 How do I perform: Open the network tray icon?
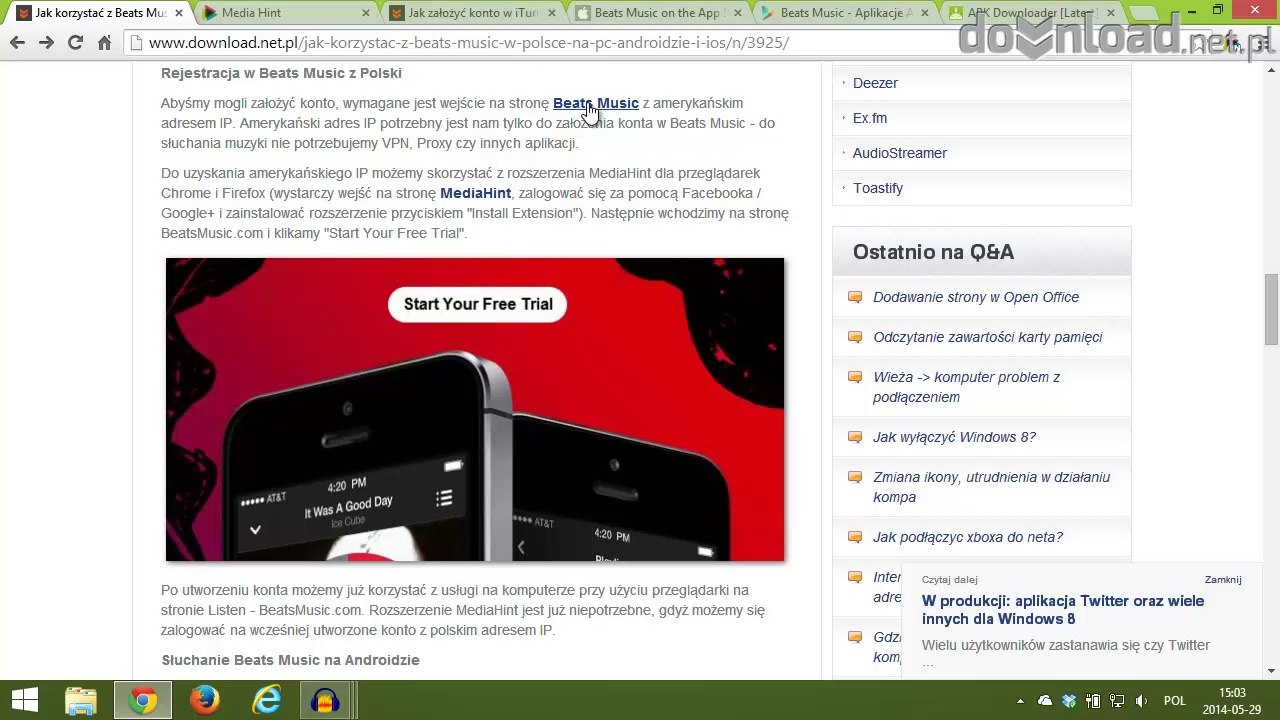[x=1117, y=701]
